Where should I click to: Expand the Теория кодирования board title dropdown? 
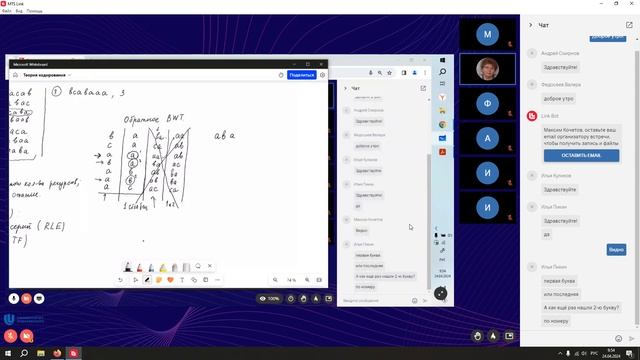[x=69, y=75]
